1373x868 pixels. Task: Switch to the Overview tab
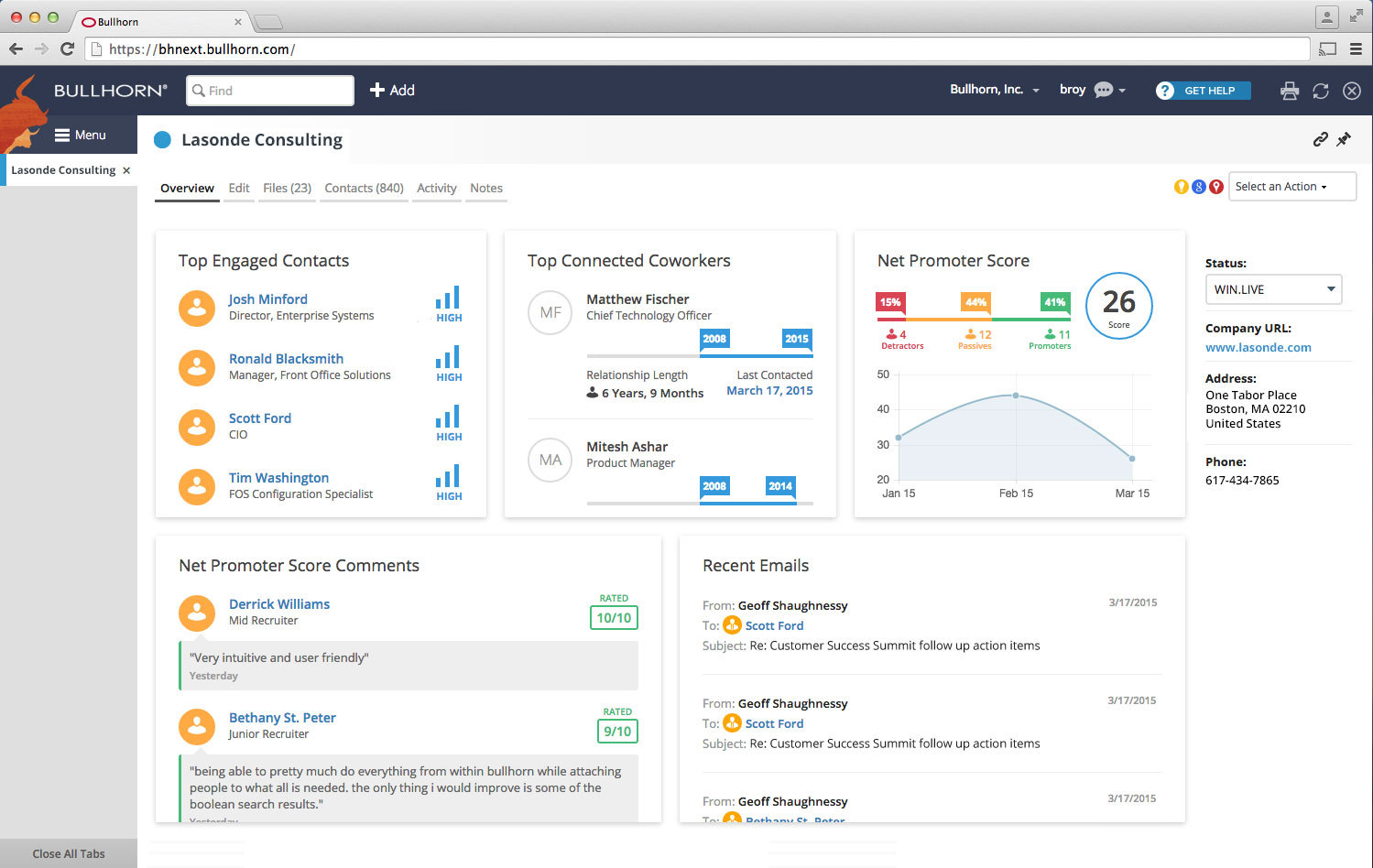pyautogui.click(x=187, y=188)
